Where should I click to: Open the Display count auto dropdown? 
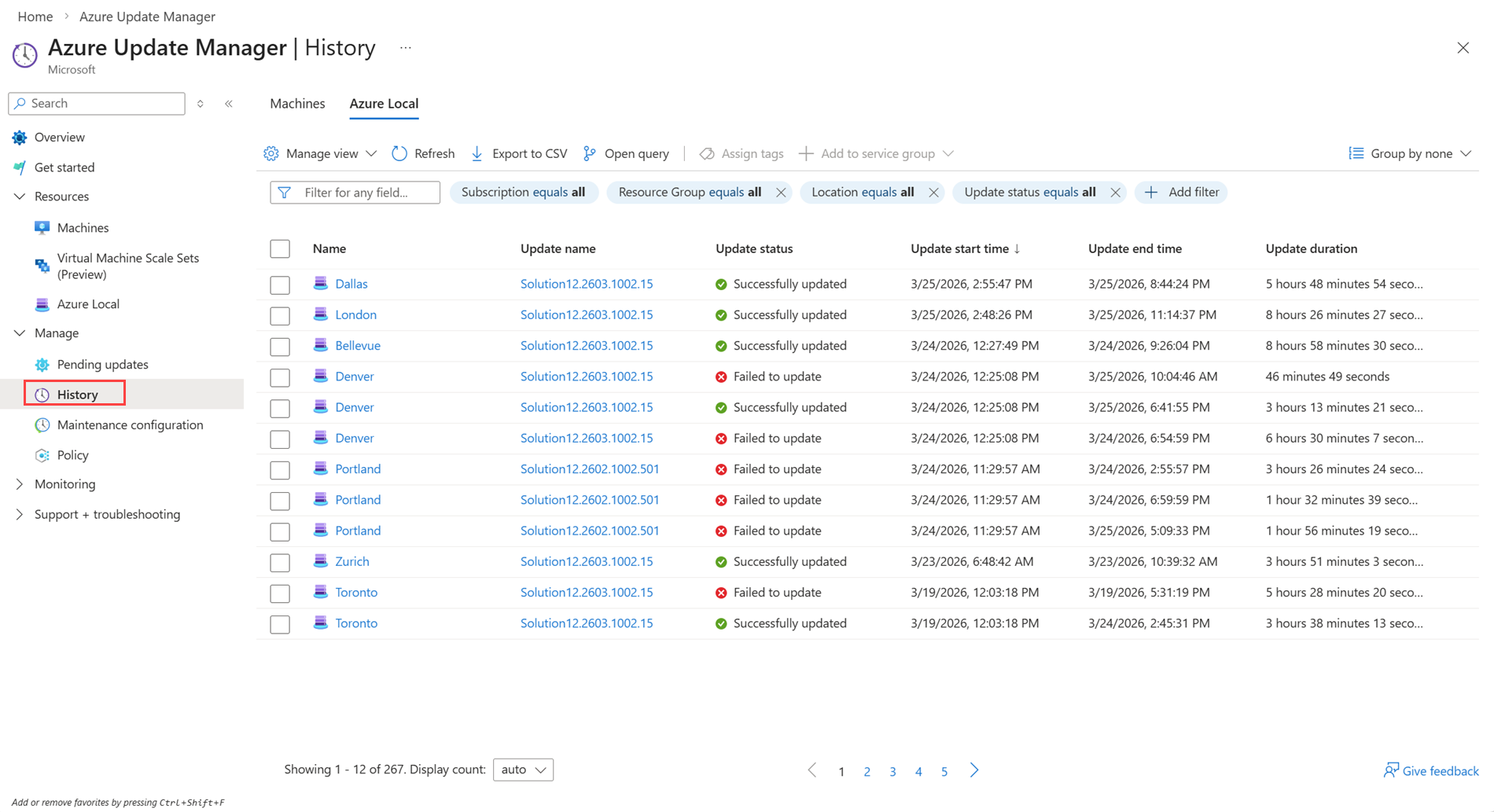point(523,770)
